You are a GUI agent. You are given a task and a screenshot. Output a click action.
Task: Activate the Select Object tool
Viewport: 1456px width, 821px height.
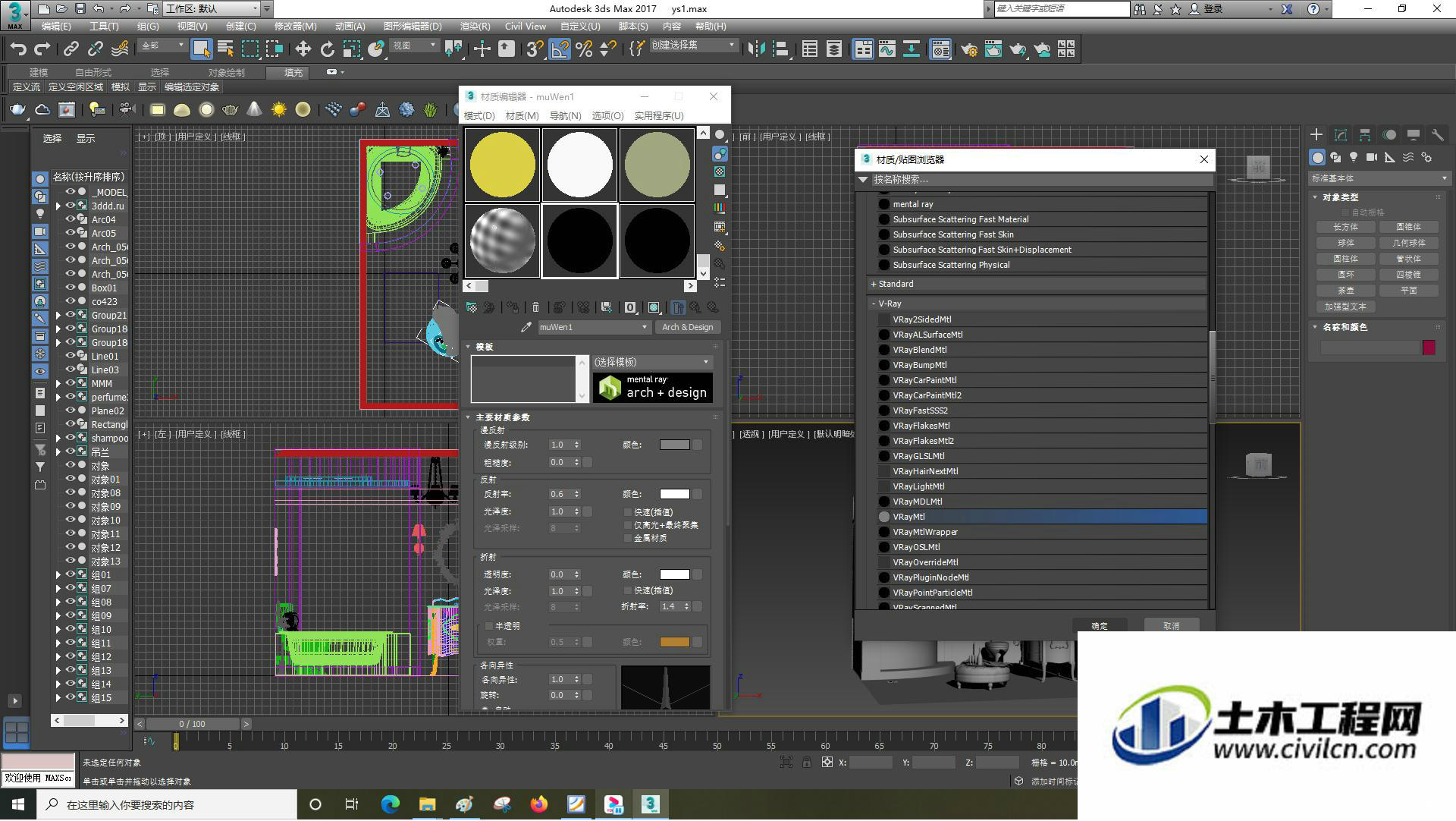pos(201,49)
